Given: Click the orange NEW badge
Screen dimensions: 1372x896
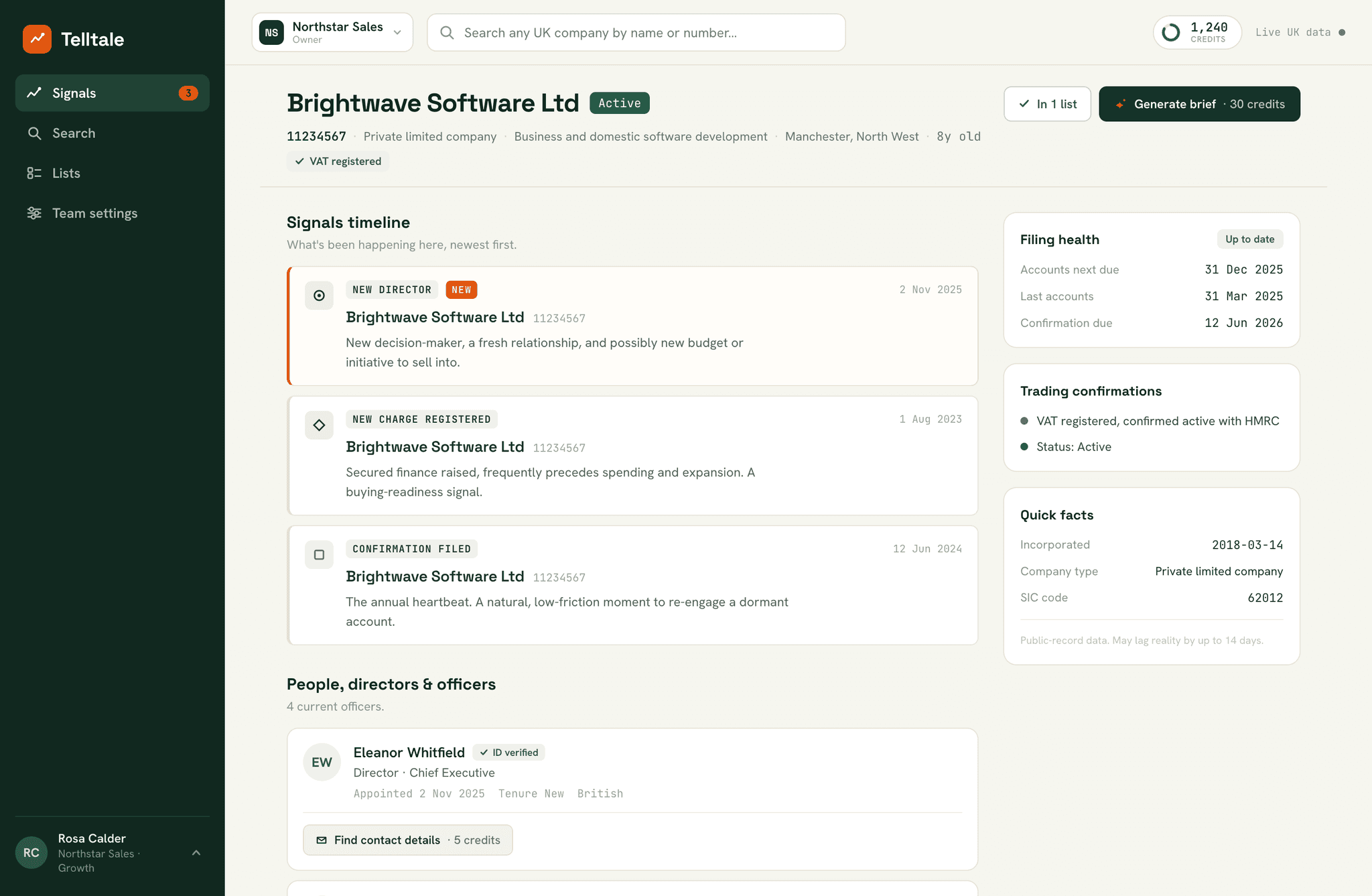Looking at the screenshot, I should pos(461,290).
